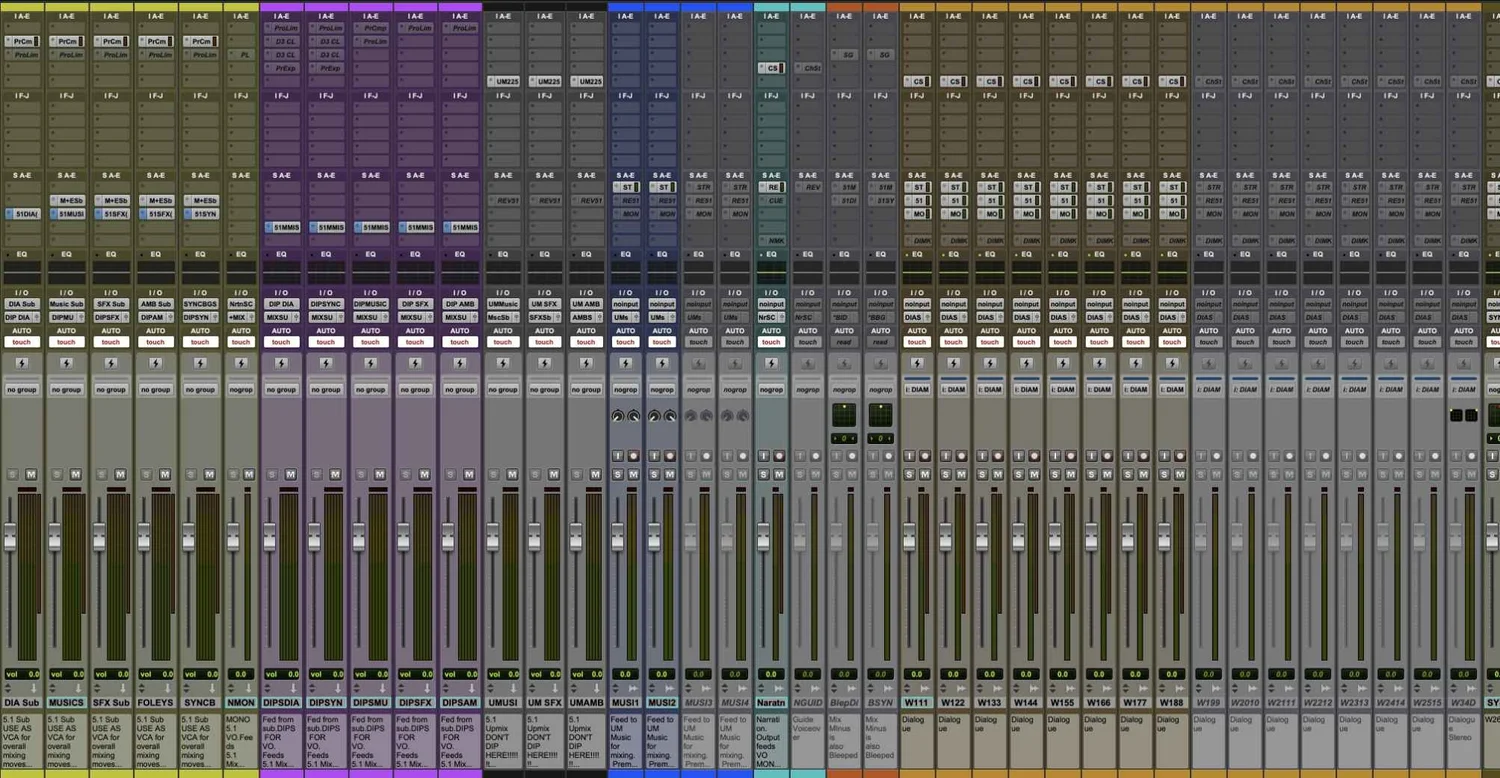Screen dimensions: 1500x778
Task: Click the EQ section label on MUSICS track
Action: point(66,254)
